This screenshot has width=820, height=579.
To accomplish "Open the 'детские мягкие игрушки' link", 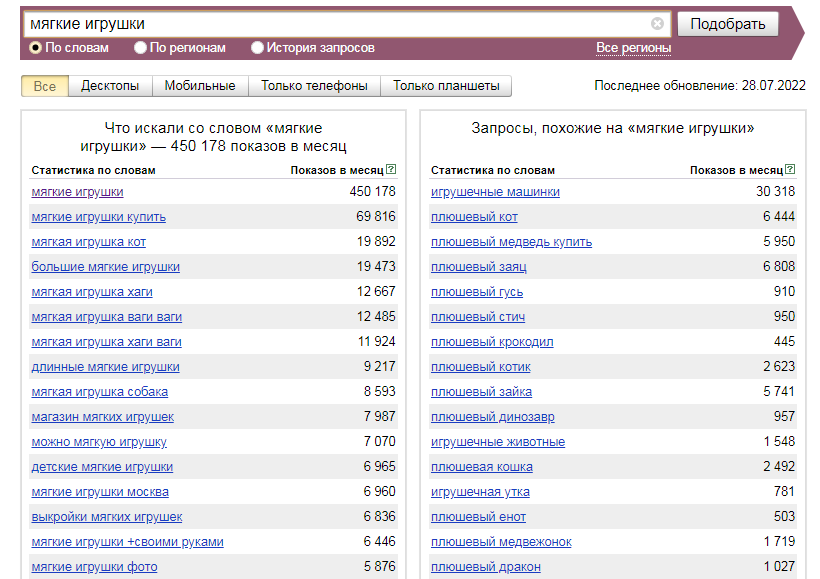I will coord(102,467).
